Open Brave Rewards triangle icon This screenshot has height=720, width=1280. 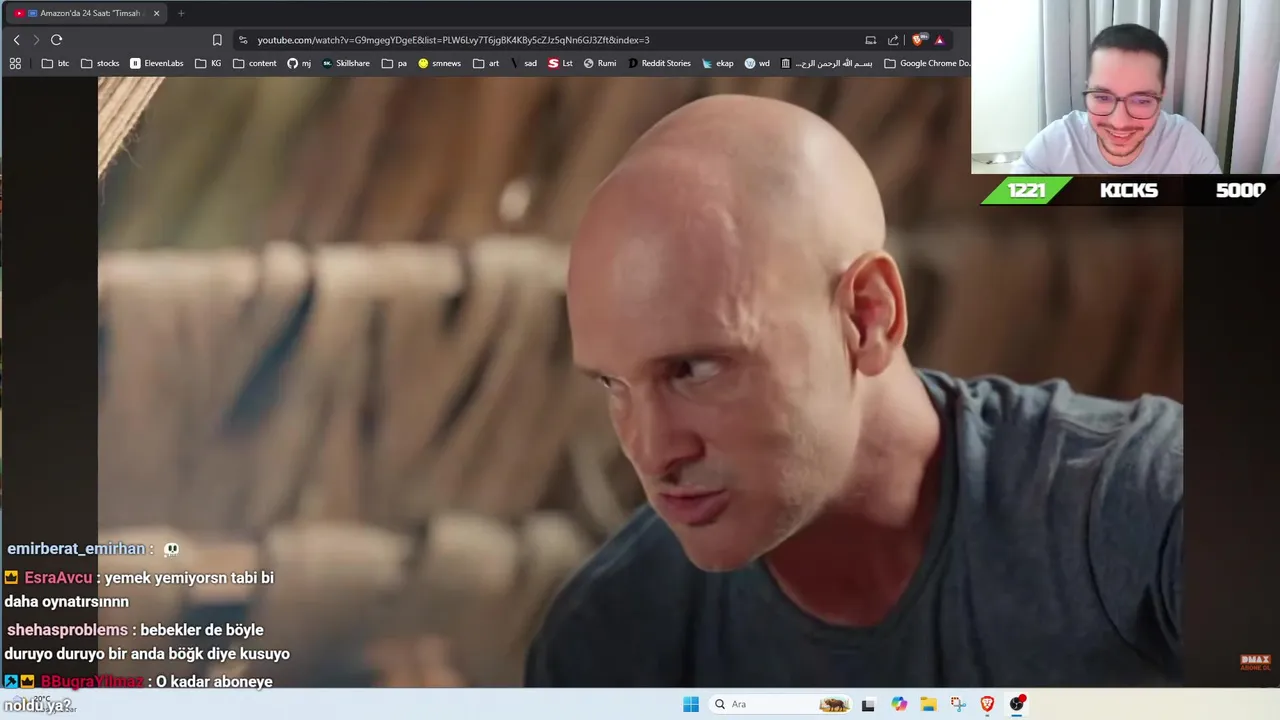click(x=939, y=40)
